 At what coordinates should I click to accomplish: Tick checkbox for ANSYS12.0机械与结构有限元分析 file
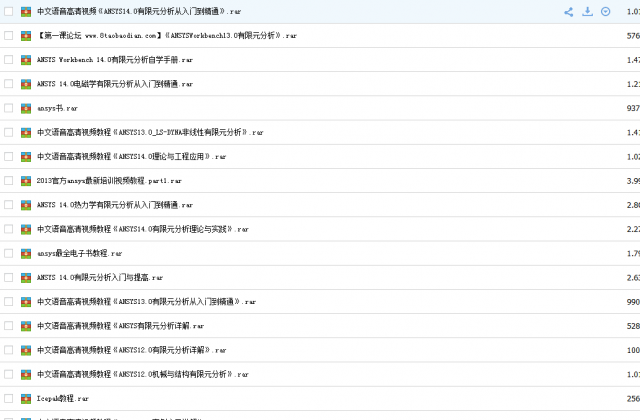pyautogui.click(x=9, y=374)
